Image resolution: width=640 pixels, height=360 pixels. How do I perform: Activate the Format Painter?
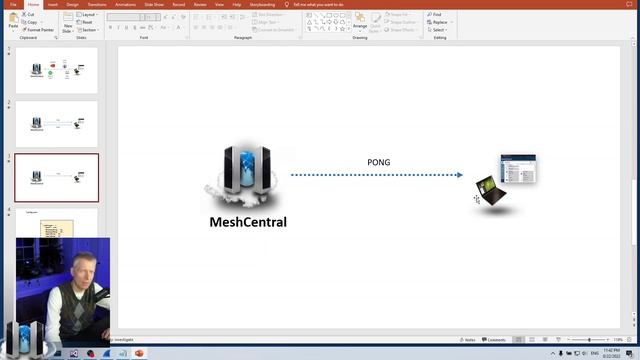click(38, 30)
